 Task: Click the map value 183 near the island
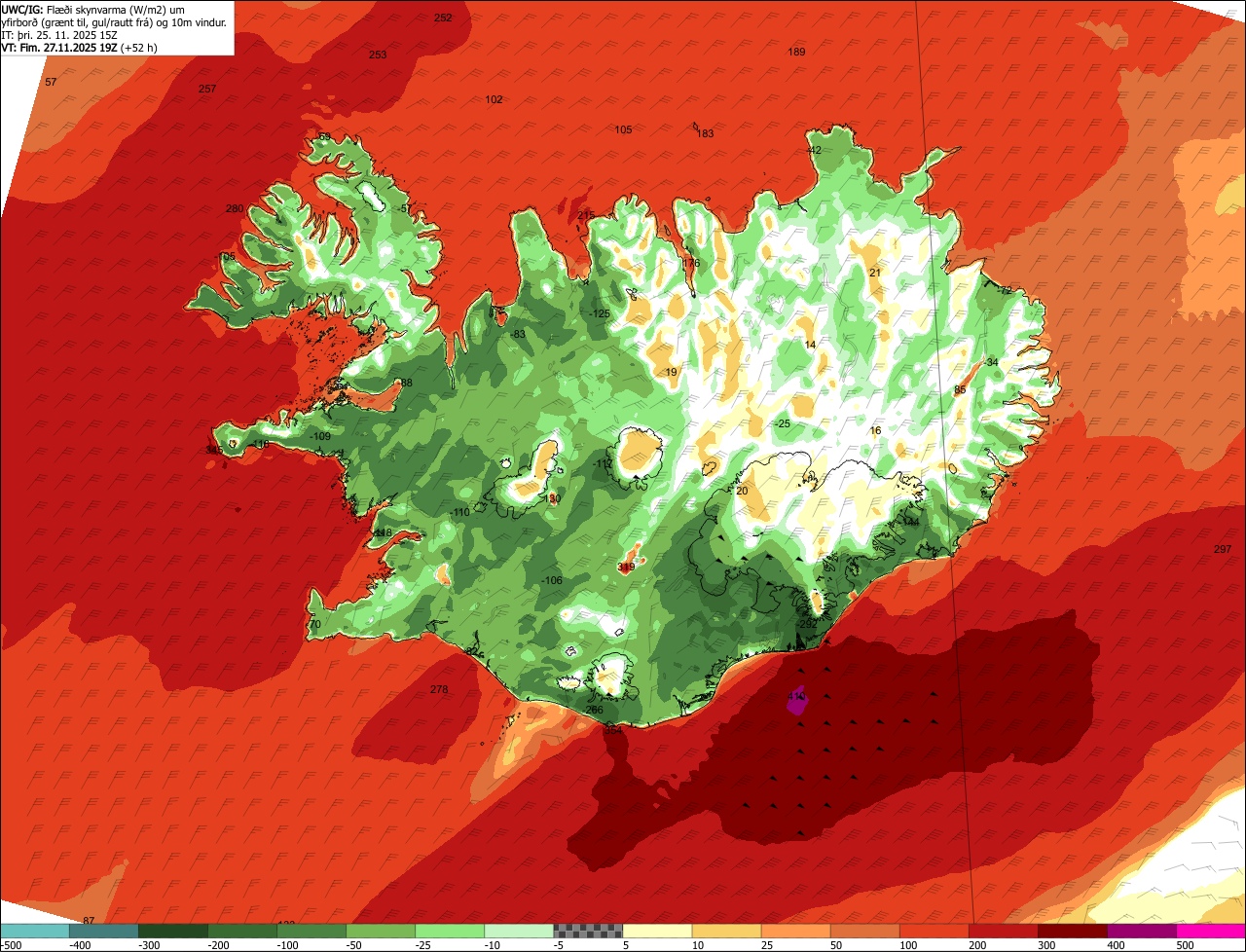coord(706,133)
